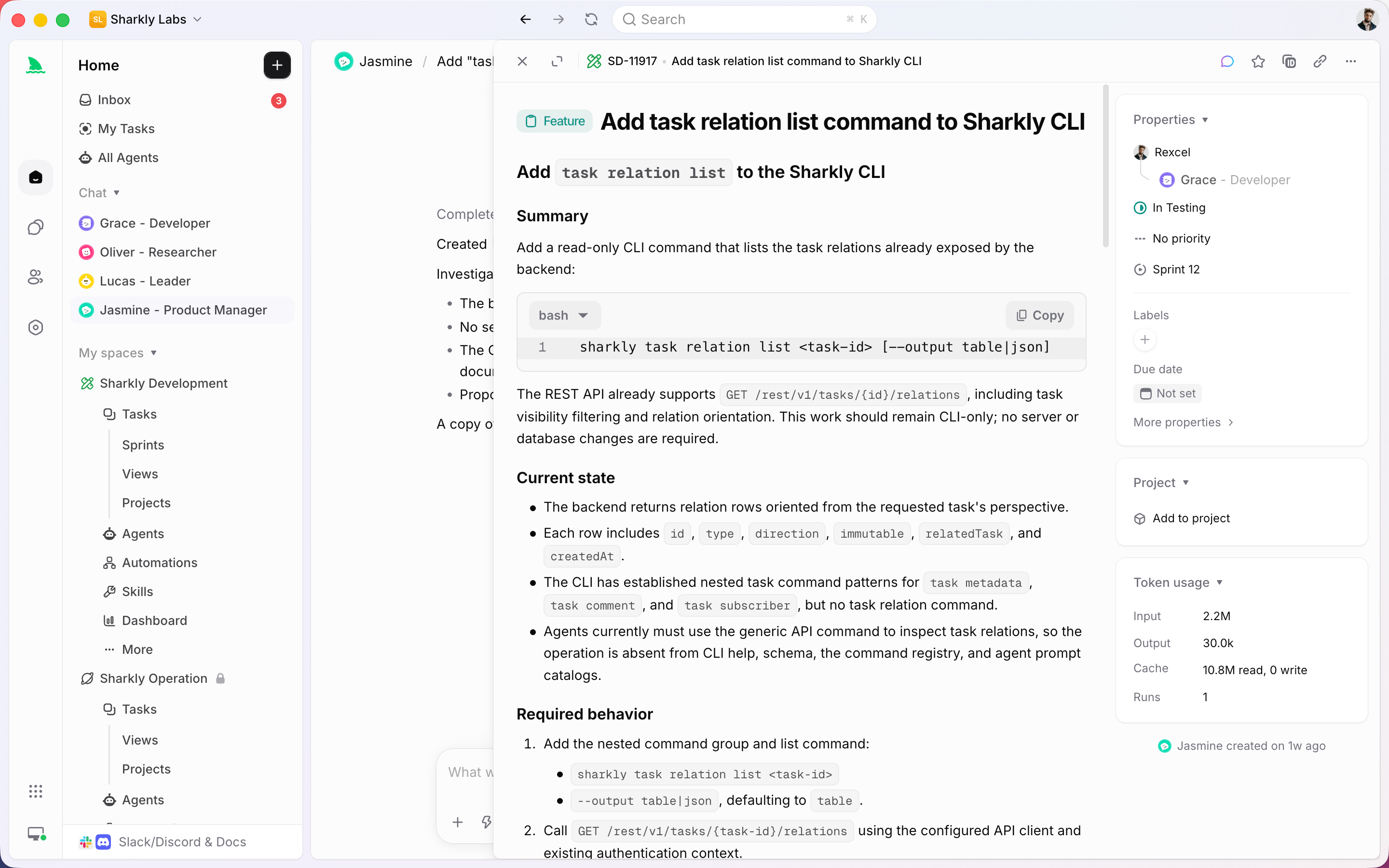Select Sprints under Sharkly Development
Viewport: 1389px width, 868px height.
143,445
